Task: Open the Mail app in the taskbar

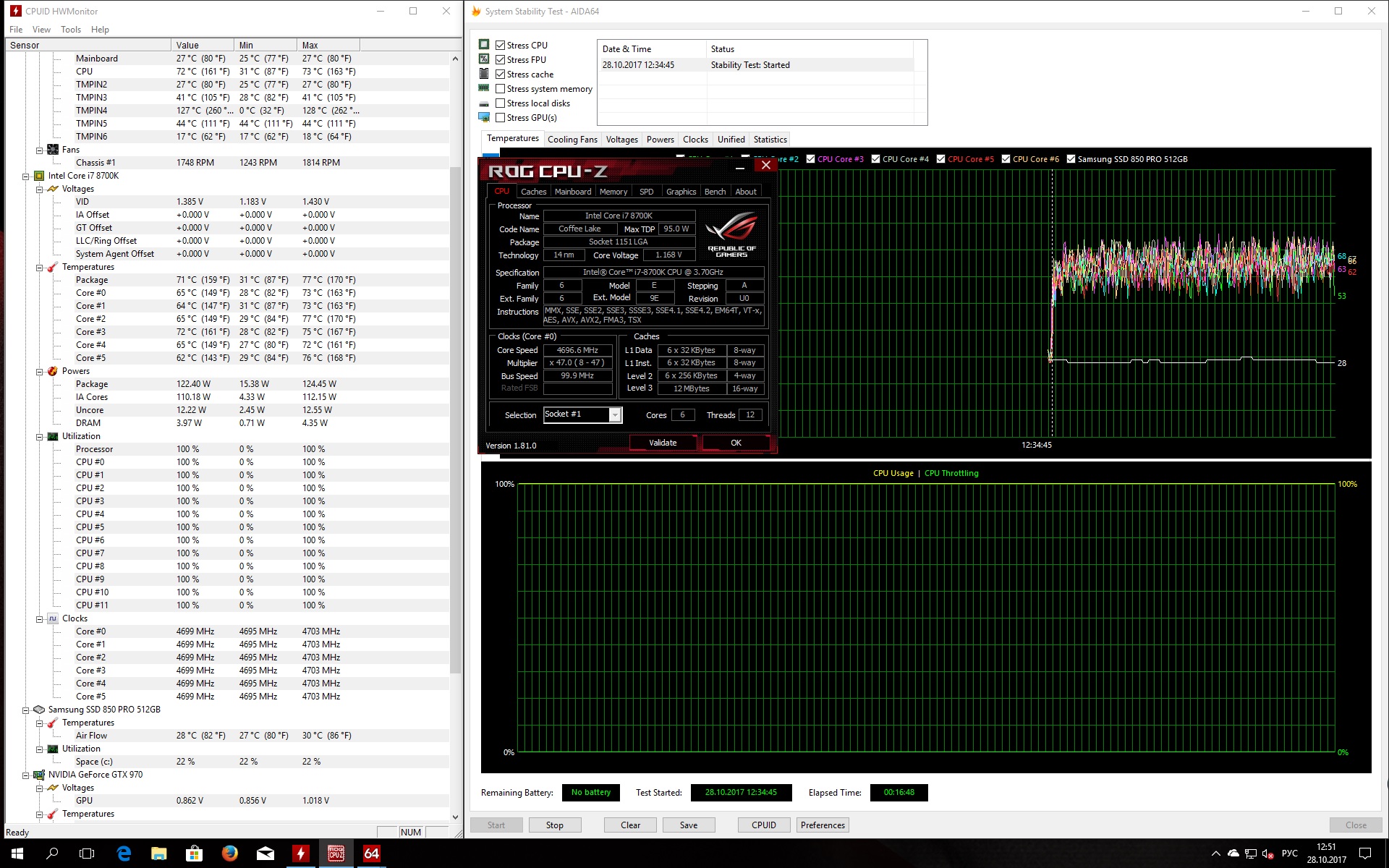Action: [266, 854]
